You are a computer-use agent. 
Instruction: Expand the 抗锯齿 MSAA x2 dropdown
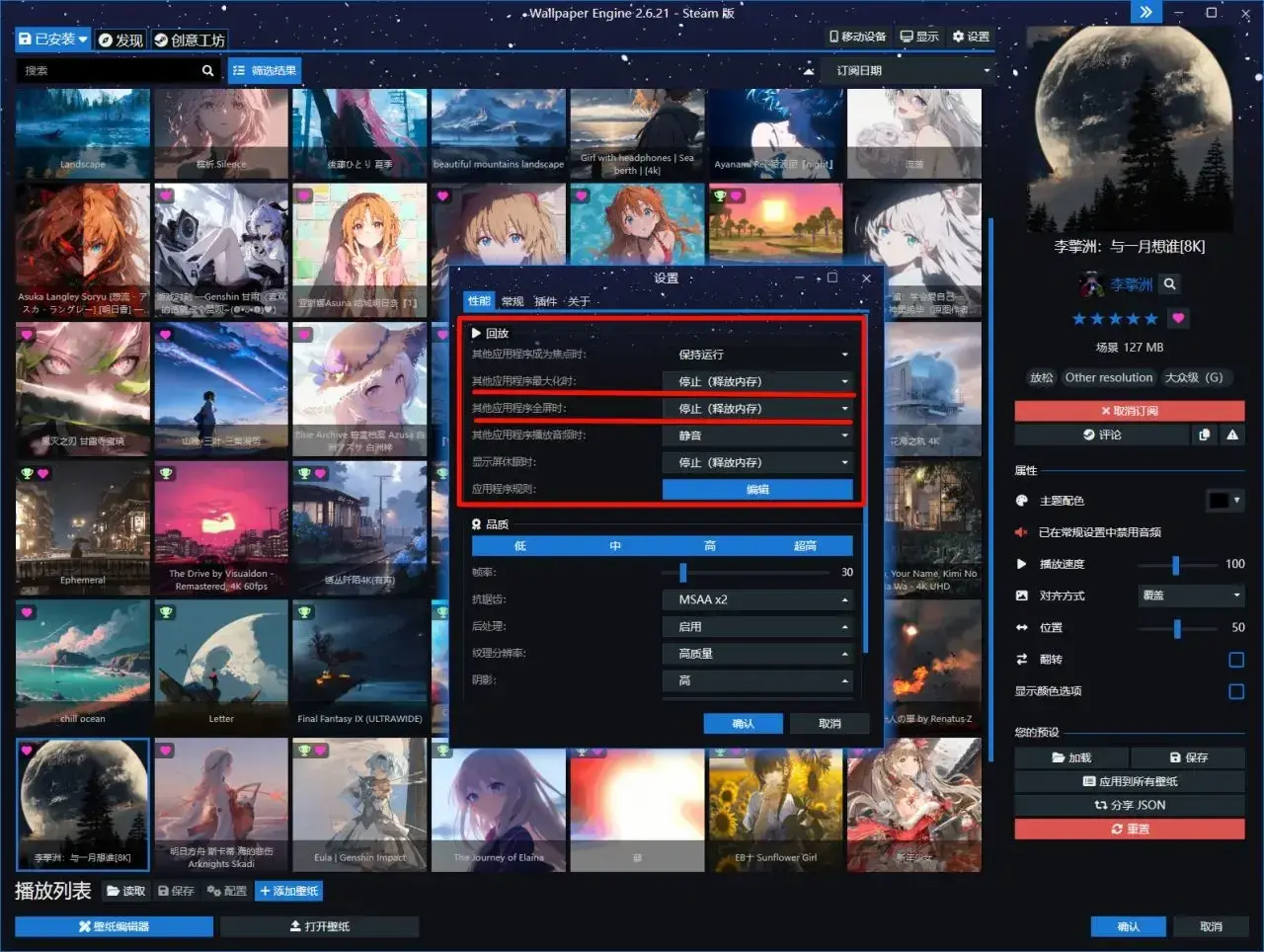click(757, 599)
